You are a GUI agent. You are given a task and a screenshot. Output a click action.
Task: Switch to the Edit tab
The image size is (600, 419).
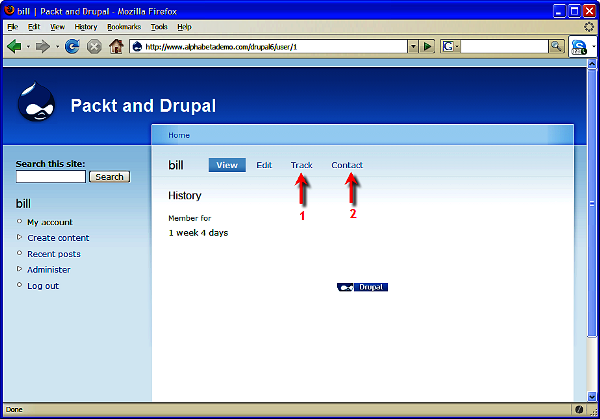click(x=264, y=165)
